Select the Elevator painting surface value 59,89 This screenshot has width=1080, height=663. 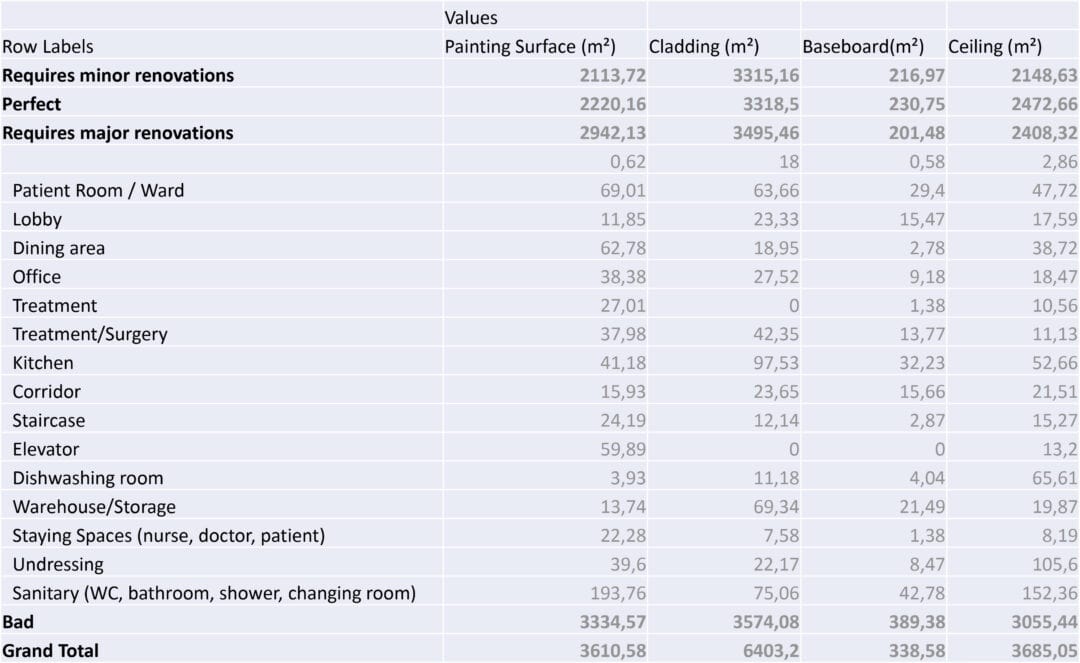[623, 450]
